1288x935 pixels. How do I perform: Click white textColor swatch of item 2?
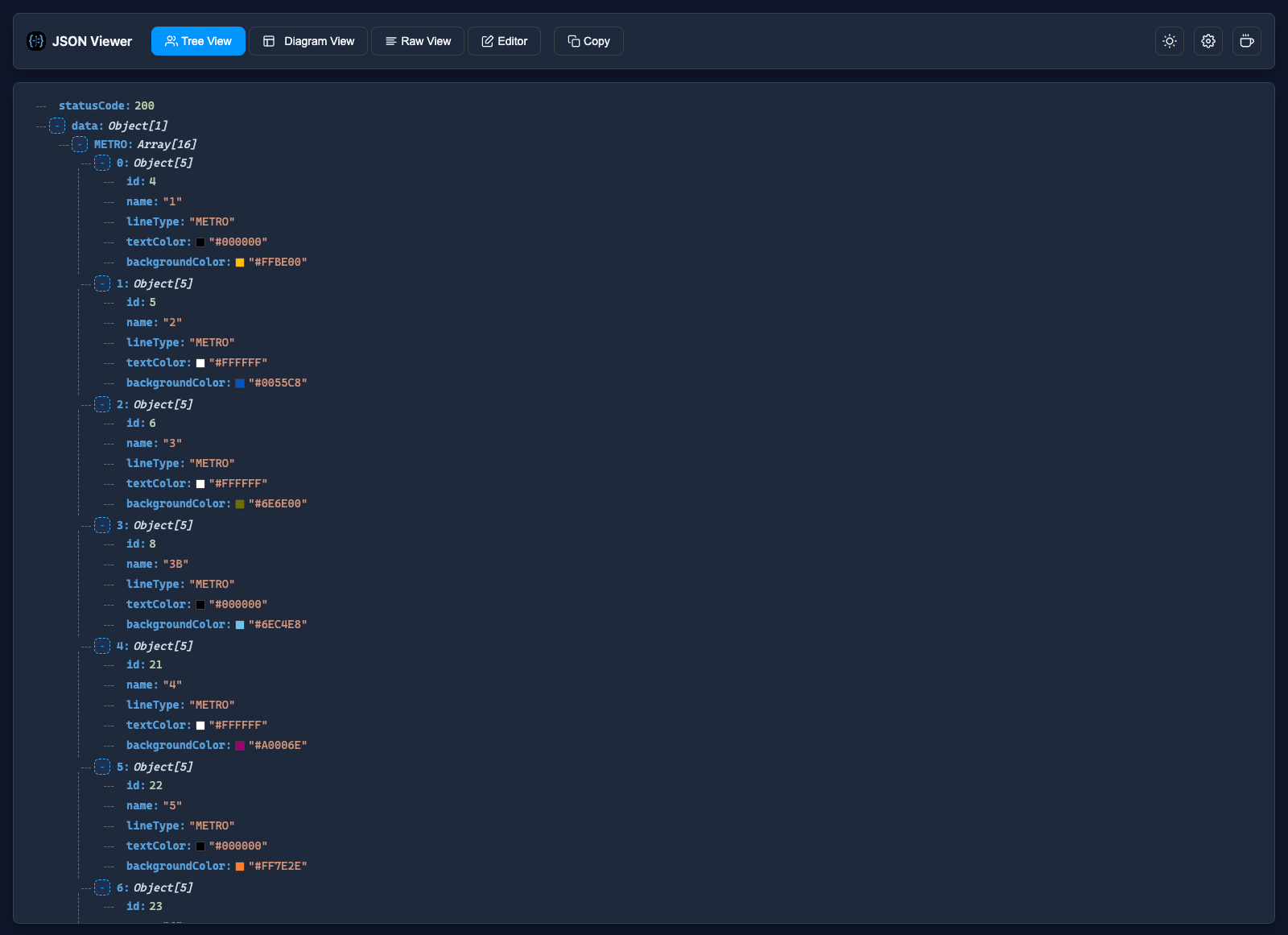coord(200,484)
